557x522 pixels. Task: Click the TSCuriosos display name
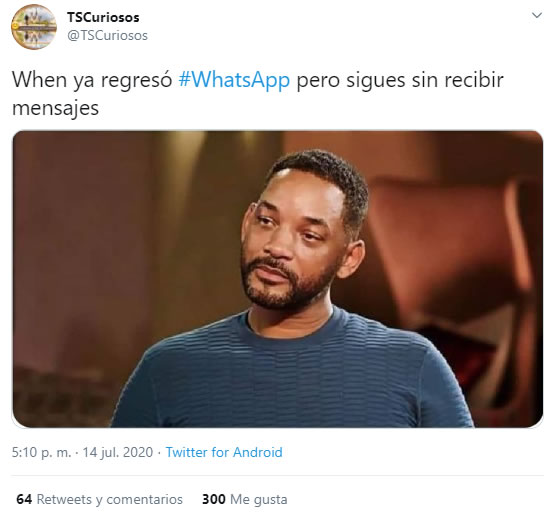103,17
